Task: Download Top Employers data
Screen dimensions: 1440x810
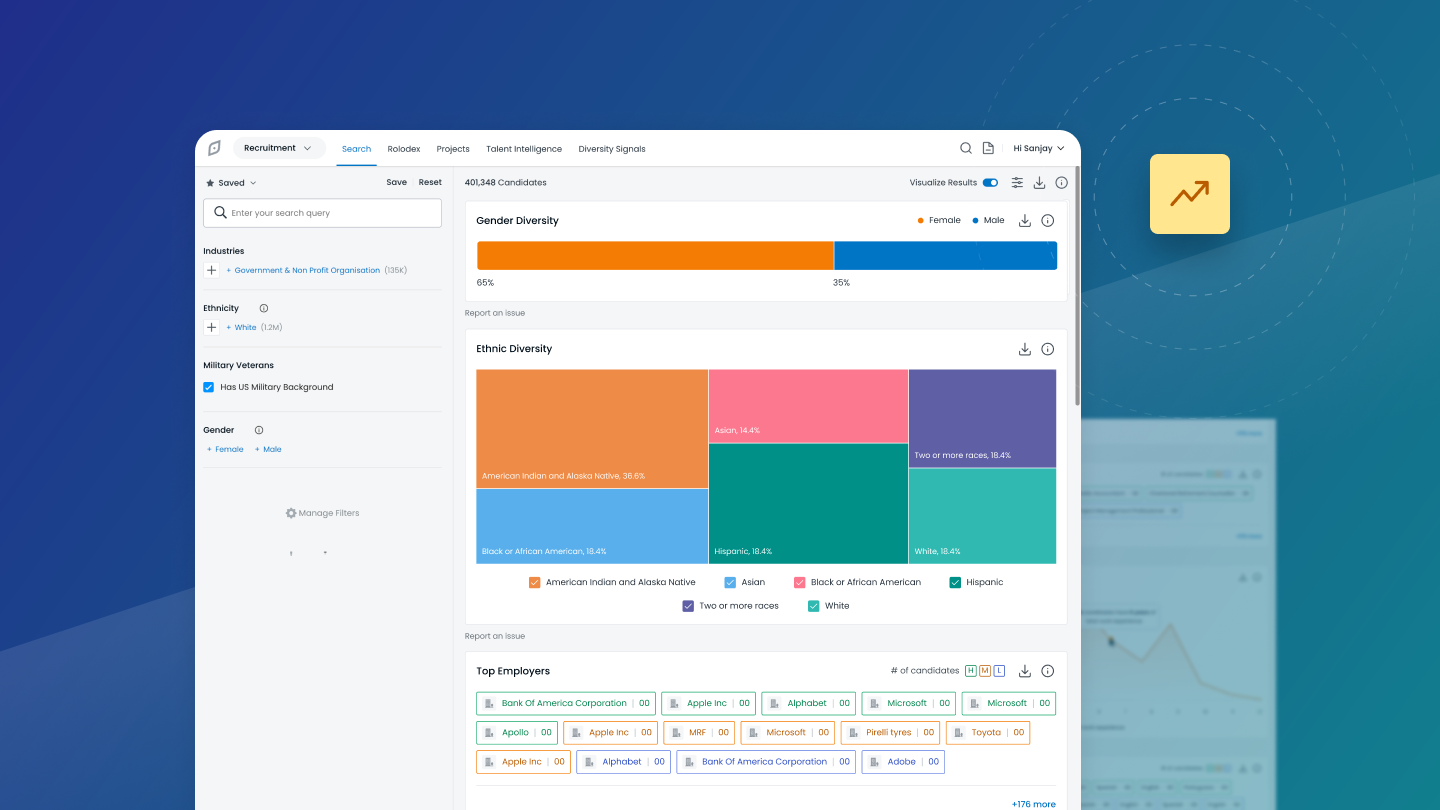Action: pos(1025,671)
